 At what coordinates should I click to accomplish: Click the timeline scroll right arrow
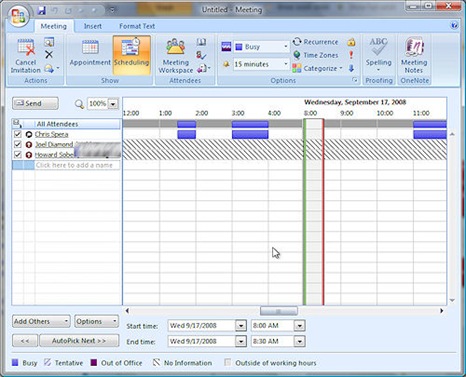[x=442, y=311]
